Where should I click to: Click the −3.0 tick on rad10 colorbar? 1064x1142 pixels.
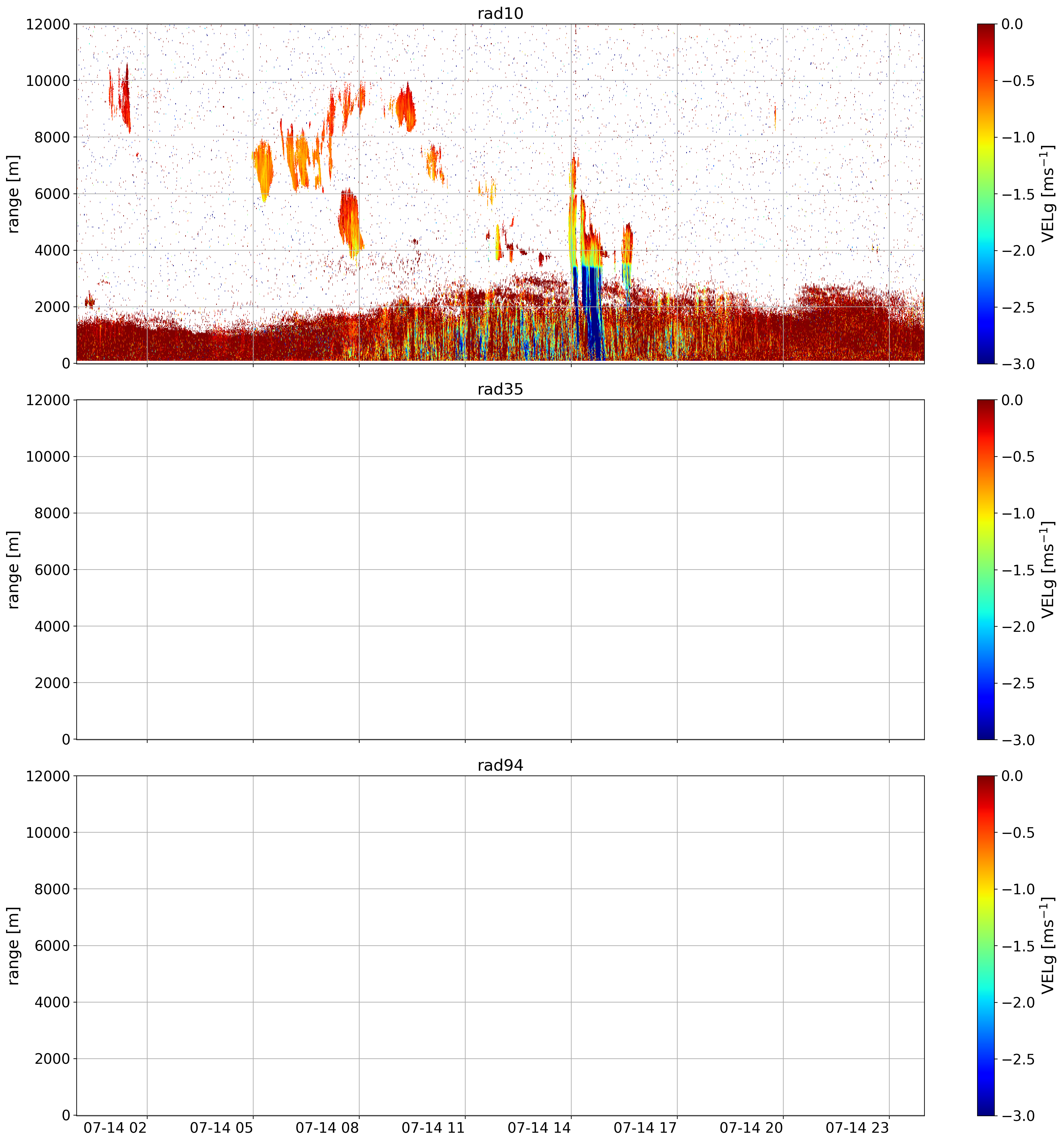coord(1018,364)
